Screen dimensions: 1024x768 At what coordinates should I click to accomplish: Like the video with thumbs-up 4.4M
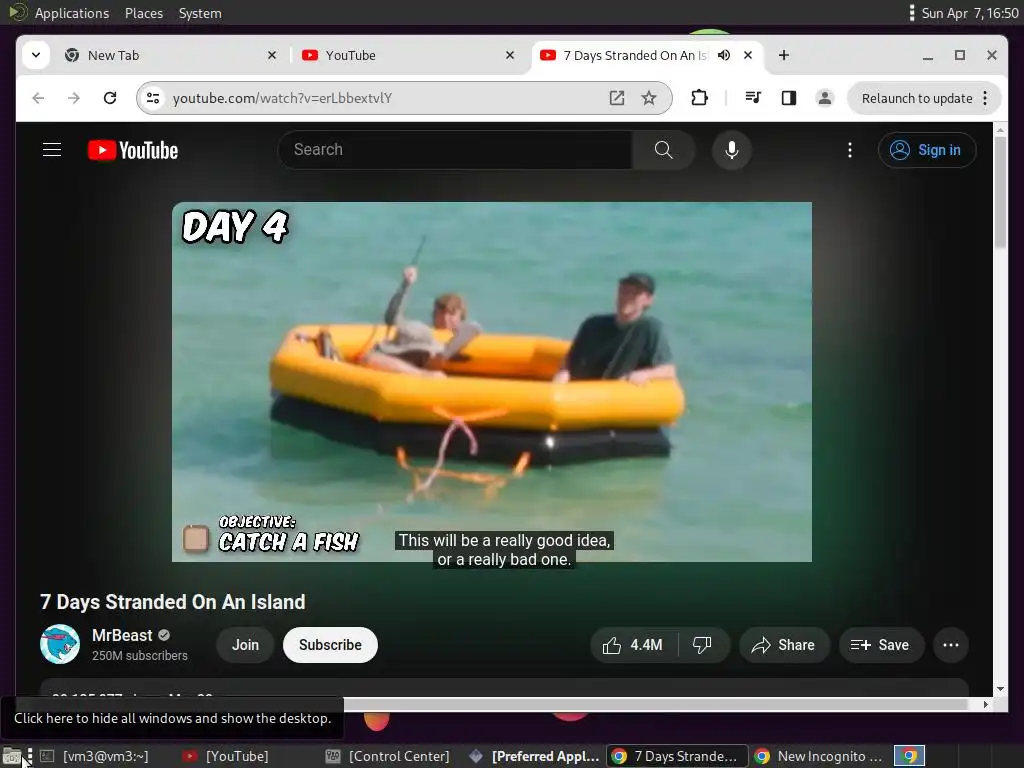633,645
